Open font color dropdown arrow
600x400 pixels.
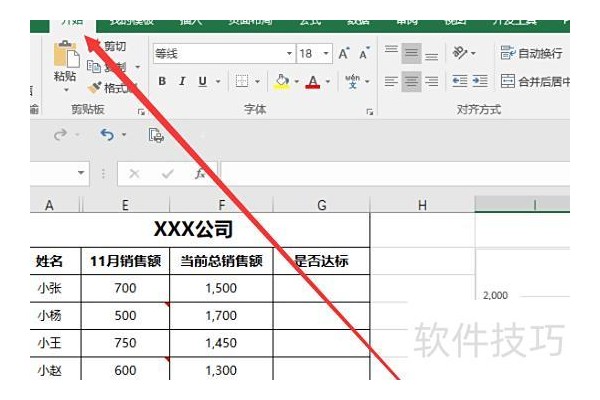point(328,82)
